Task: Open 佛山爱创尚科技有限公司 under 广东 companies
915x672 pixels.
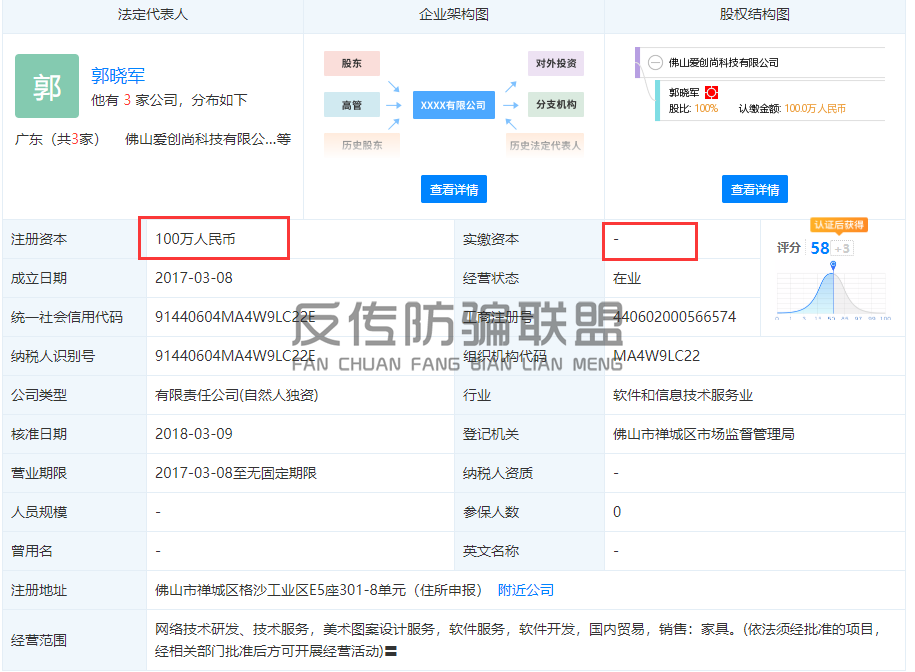Action: pos(200,140)
